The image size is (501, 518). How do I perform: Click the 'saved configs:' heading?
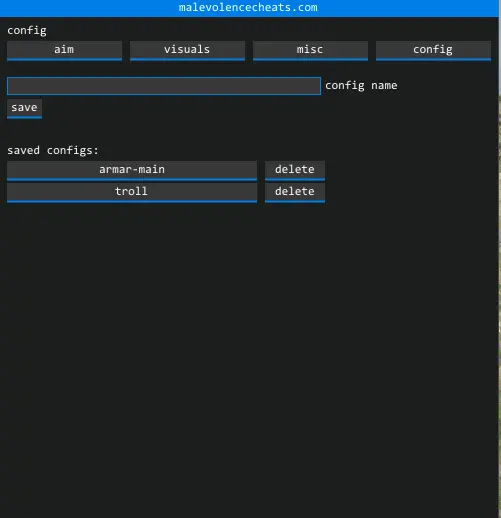click(53, 150)
